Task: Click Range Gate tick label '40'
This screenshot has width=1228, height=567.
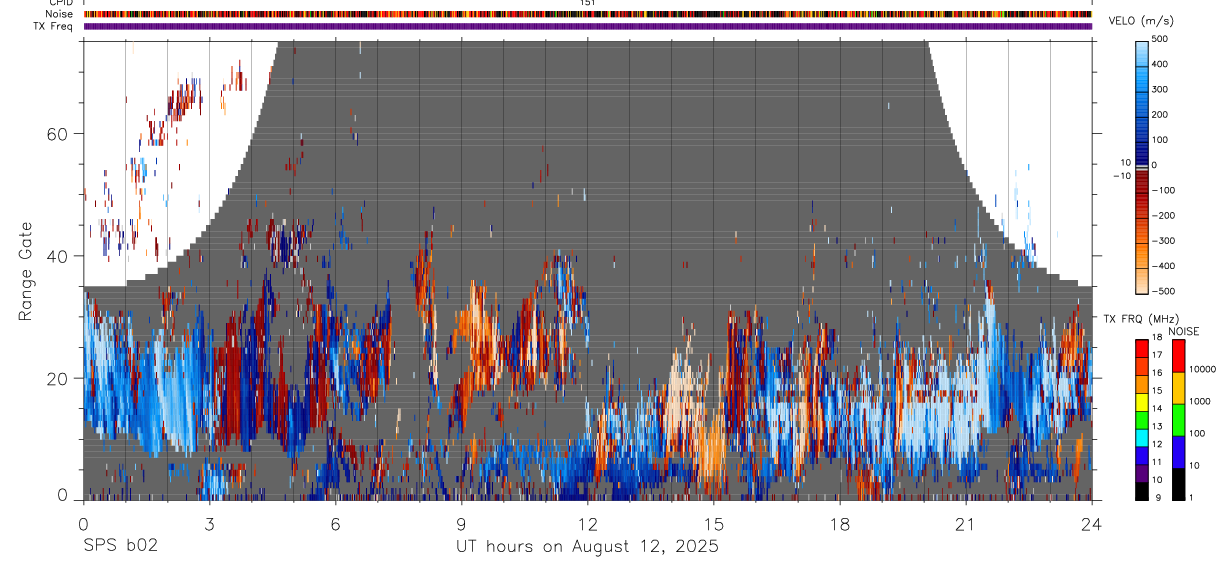Action: click(59, 256)
